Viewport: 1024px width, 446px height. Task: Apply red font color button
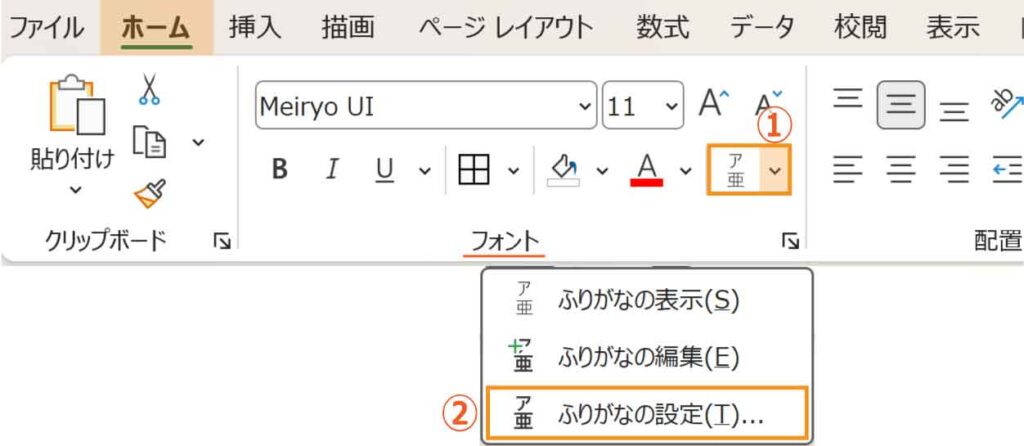[647, 170]
